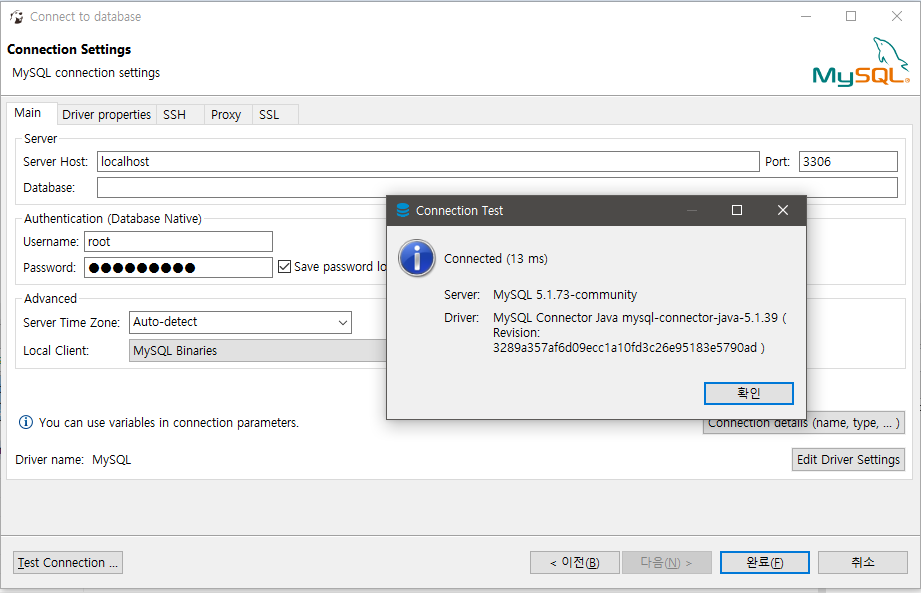Click the Port field showing 3306
921x593 pixels.
(848, 161)
